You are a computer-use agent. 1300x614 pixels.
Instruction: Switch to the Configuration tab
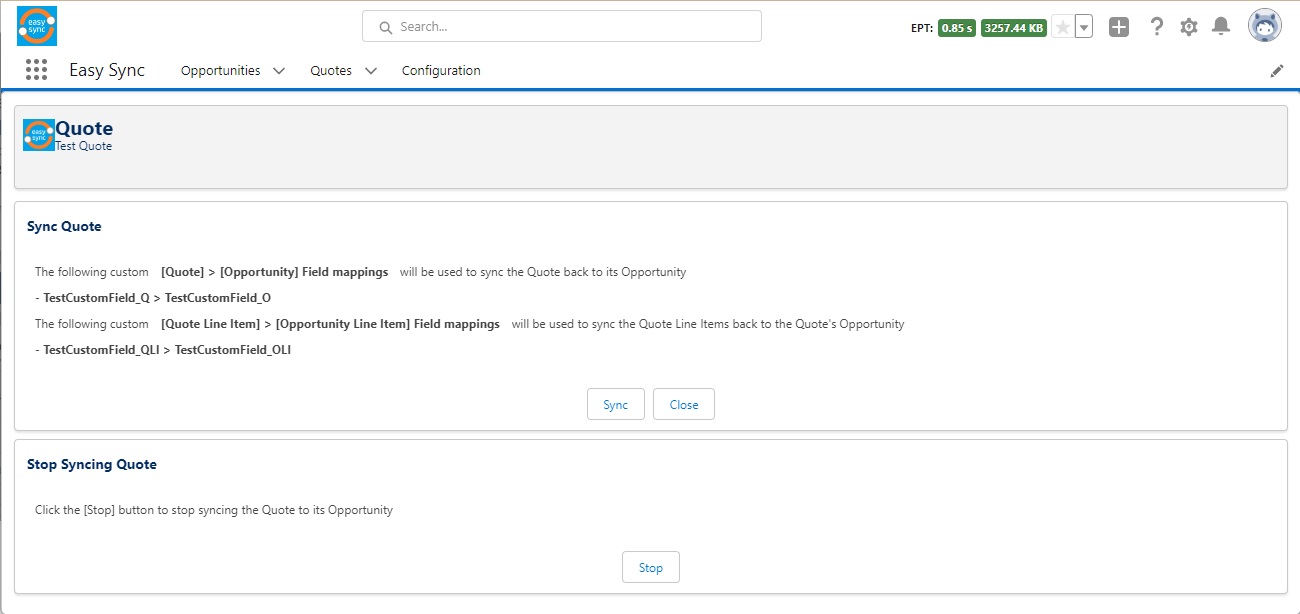point(441,70)
